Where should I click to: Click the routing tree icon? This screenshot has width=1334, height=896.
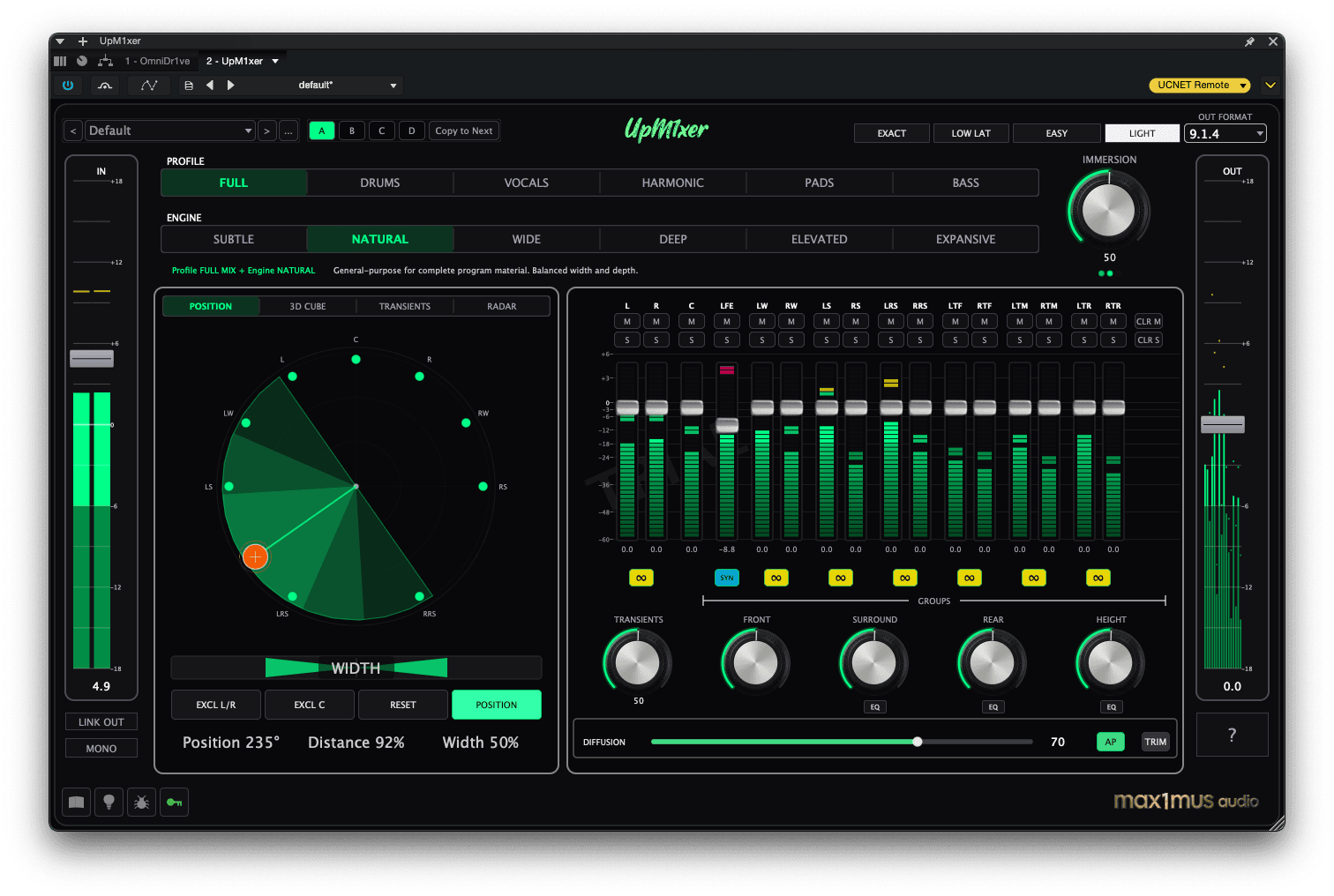coord(106,61)
